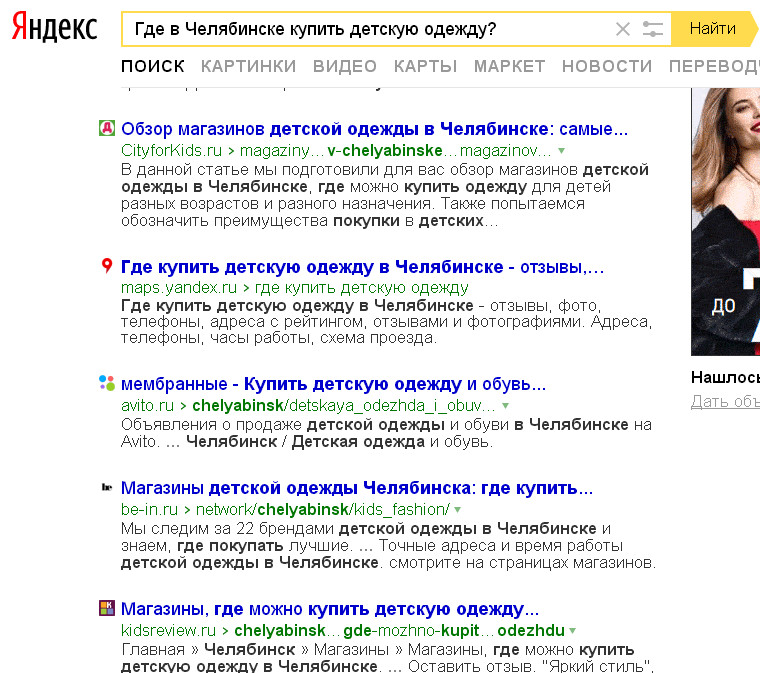Viewport: 760px width, 673px height.
Task: Select the ПОИСК tab
Action: [153, 66]
